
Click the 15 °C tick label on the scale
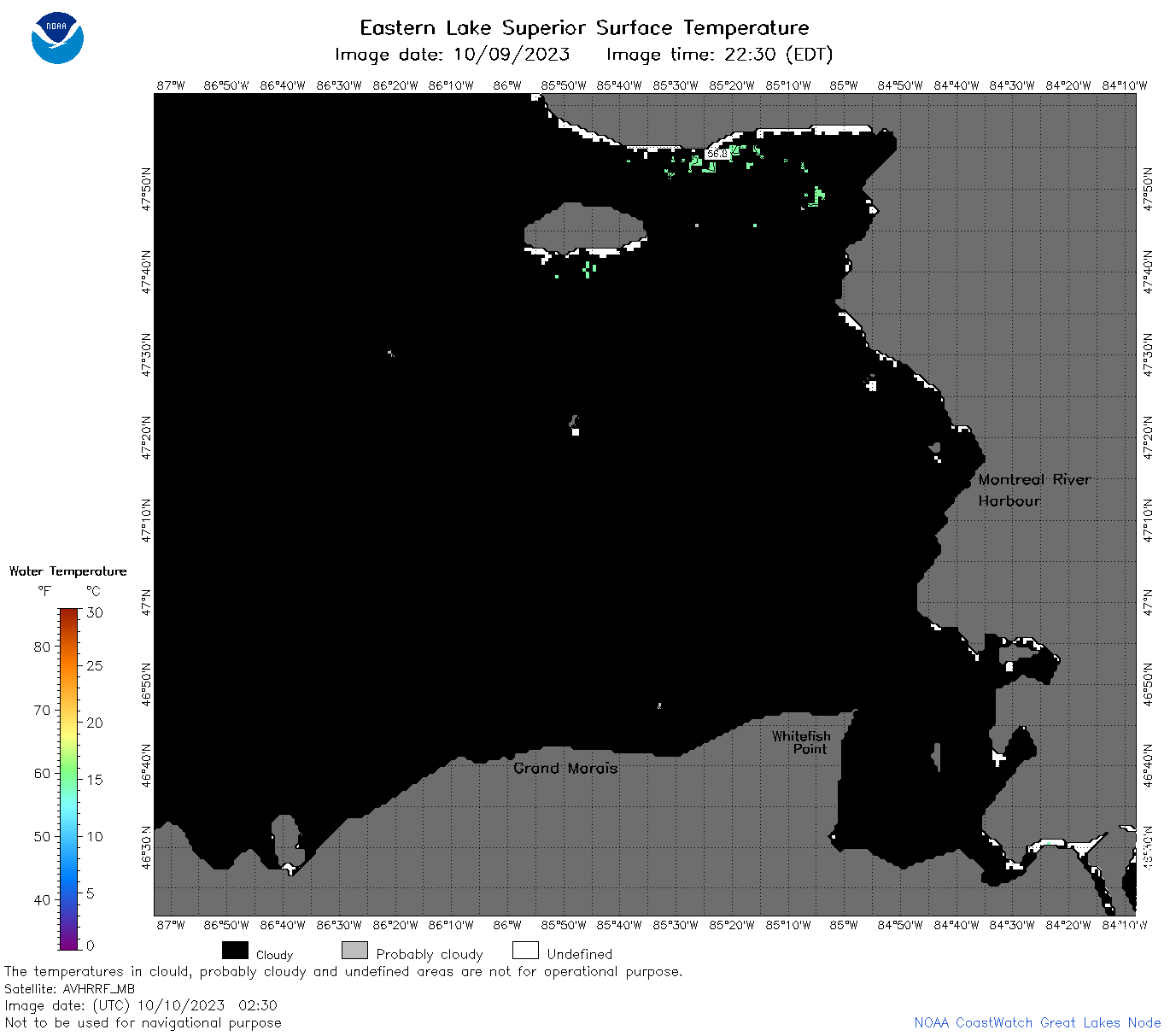(x=95, y=779)
